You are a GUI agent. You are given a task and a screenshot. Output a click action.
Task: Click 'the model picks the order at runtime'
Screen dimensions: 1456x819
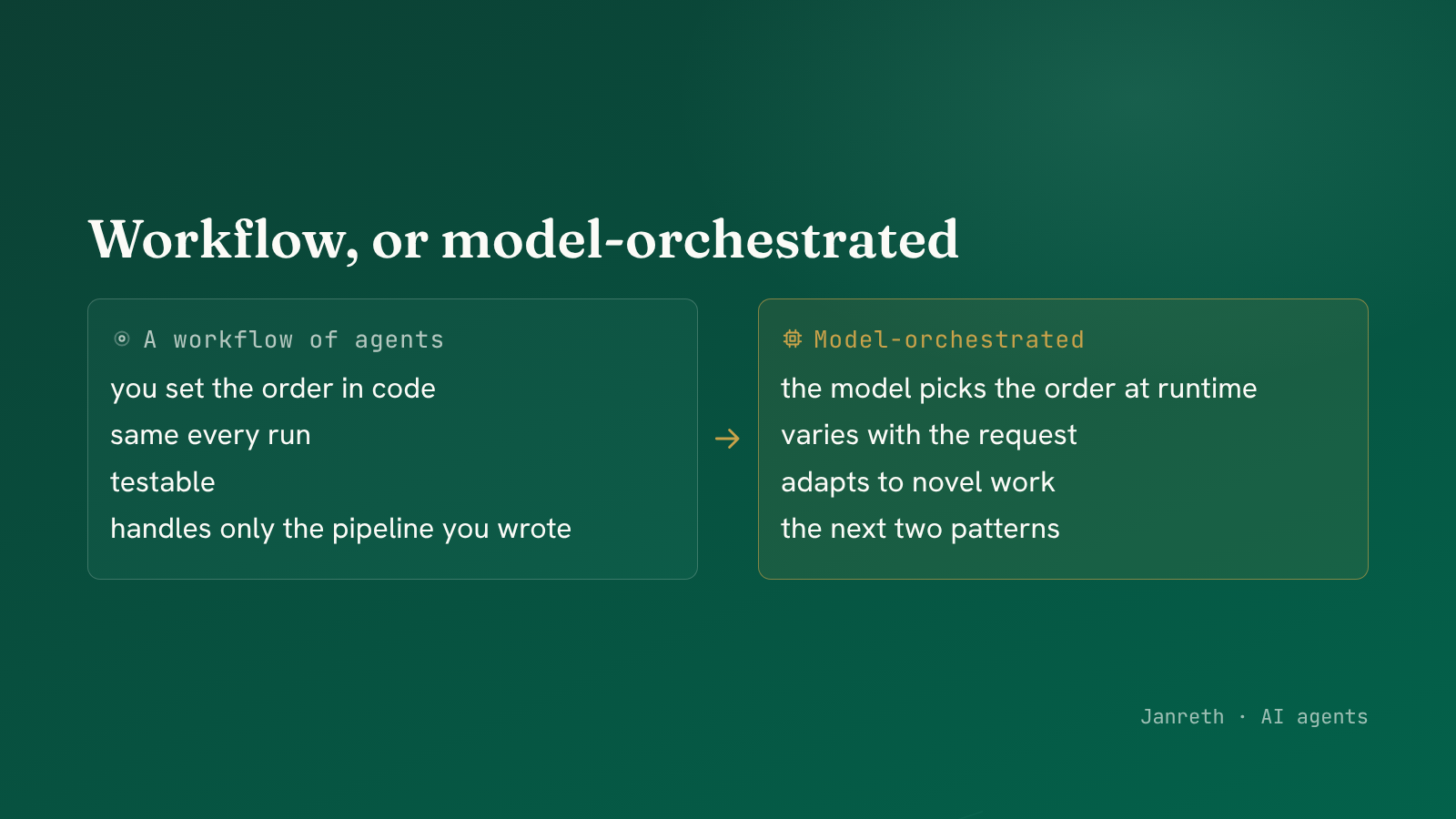[x=1019, y=389]
